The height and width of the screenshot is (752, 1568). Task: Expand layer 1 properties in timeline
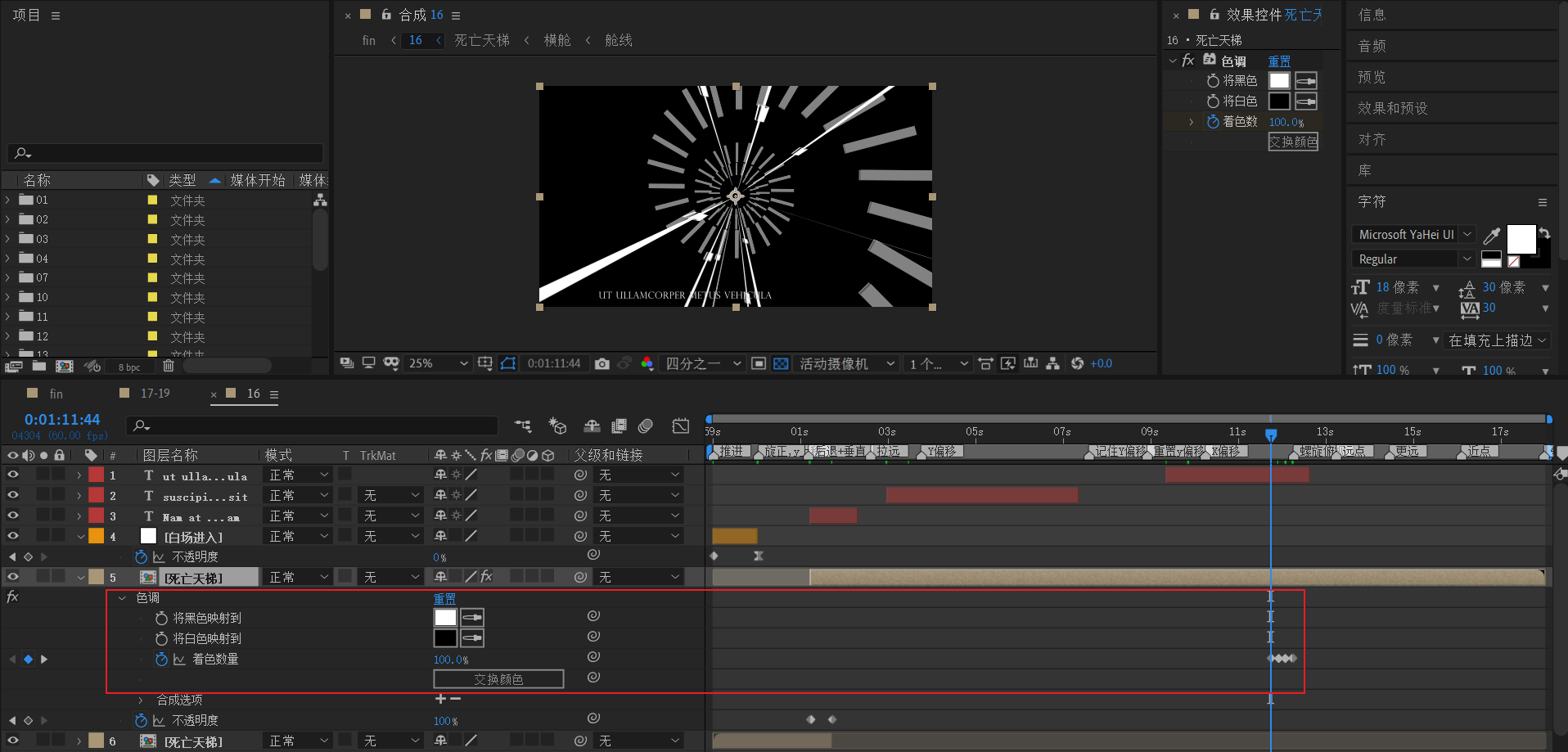click(x=79, y=475)
